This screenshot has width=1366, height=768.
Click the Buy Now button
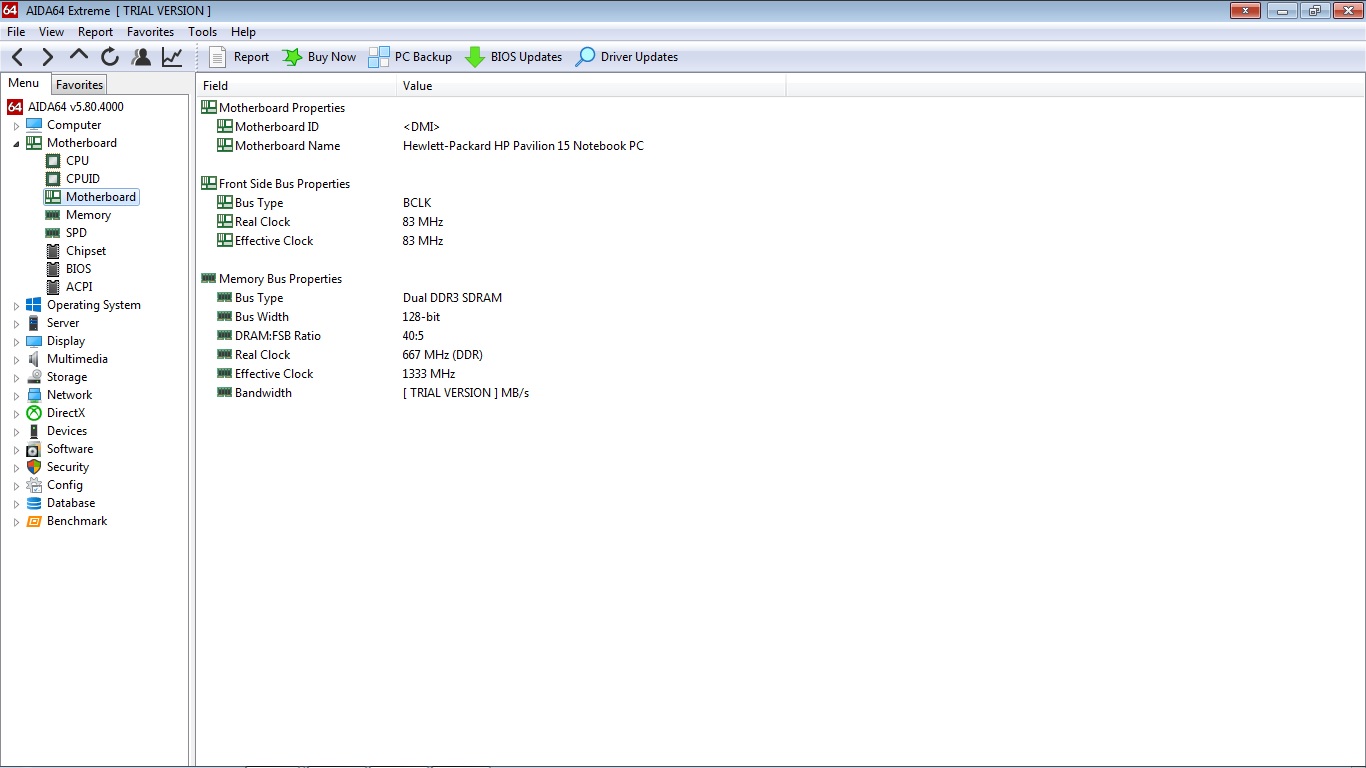coord(320,57)
